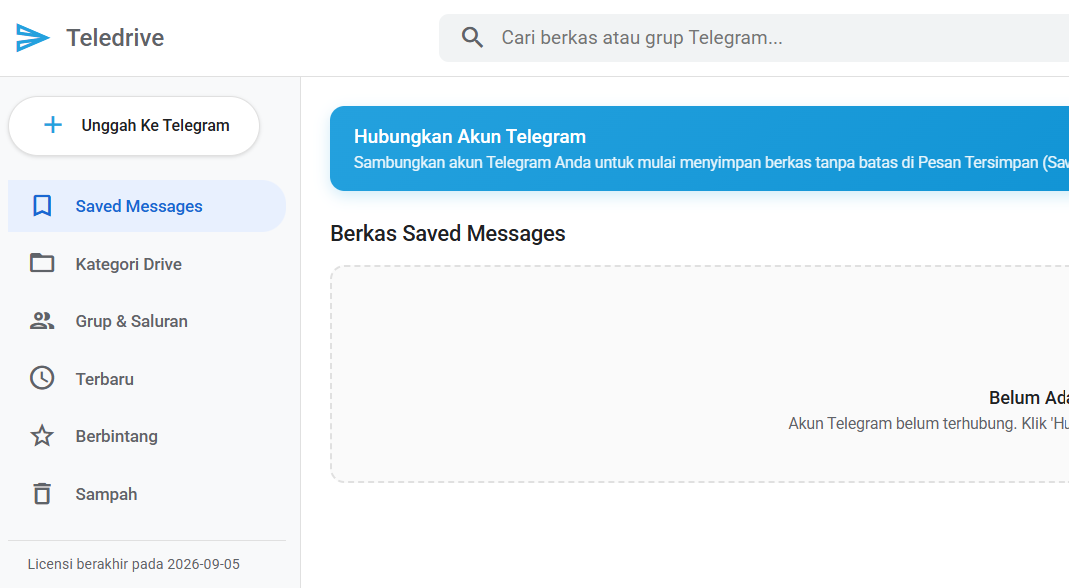Focus the Cari berkas search field
The width and height of the screenshot is (1069, 588).
point(754,38)
